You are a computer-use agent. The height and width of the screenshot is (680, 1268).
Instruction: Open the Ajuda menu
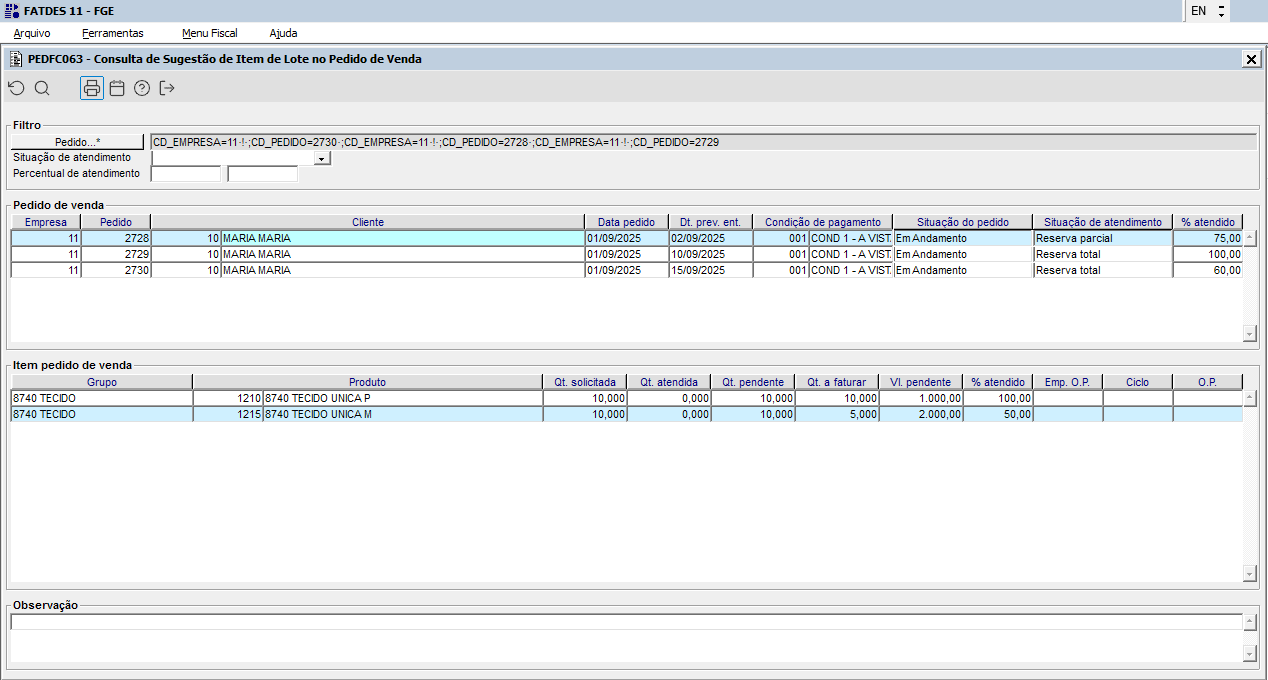click(x=283, y=33)
